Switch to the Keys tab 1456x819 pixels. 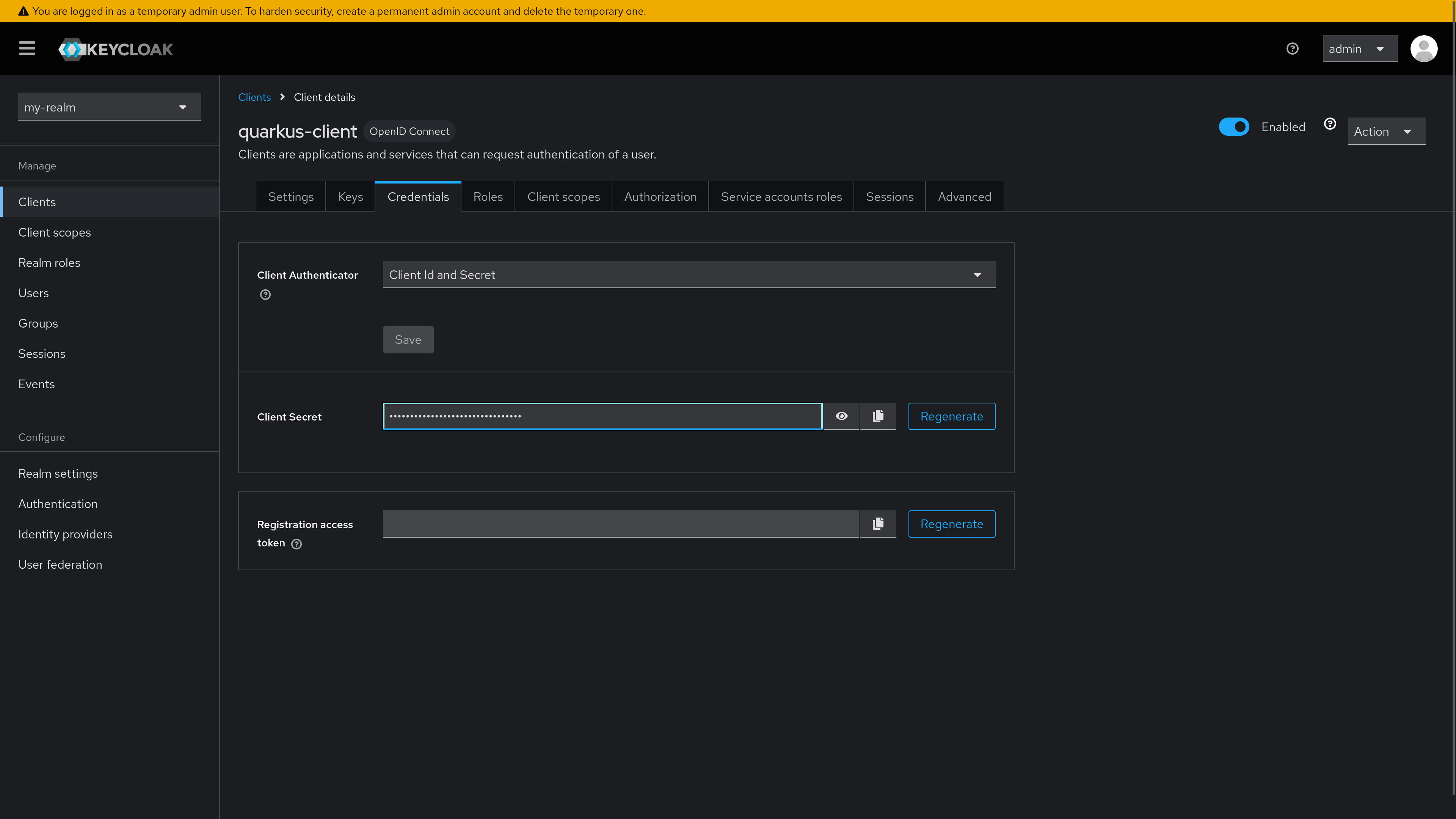350,197
